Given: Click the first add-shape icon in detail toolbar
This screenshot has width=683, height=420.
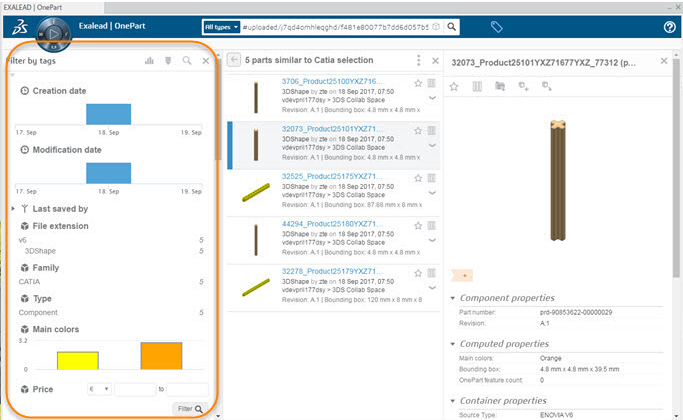Looking at the screenshot, I should (x=524, y=87).
